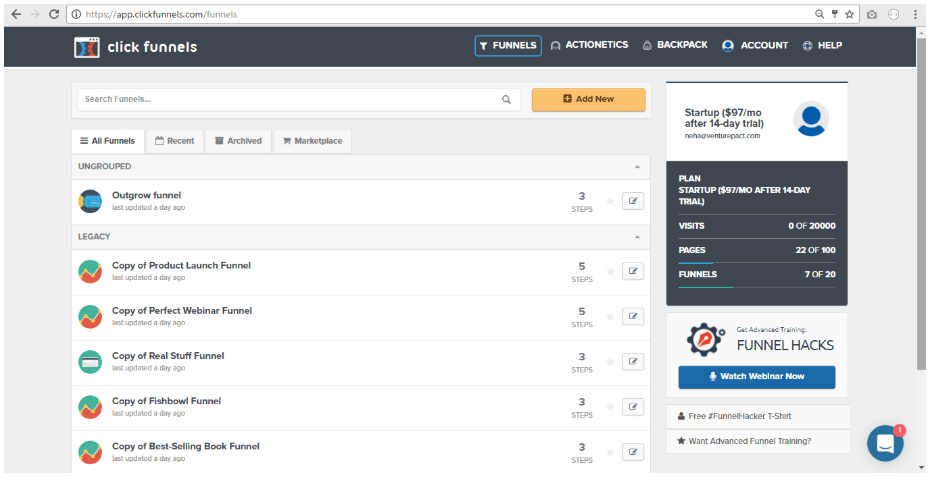Click the zoom magnifier icon in address bar
The width and height of the screenshot is (937, 483).
[x=819, y=14]
